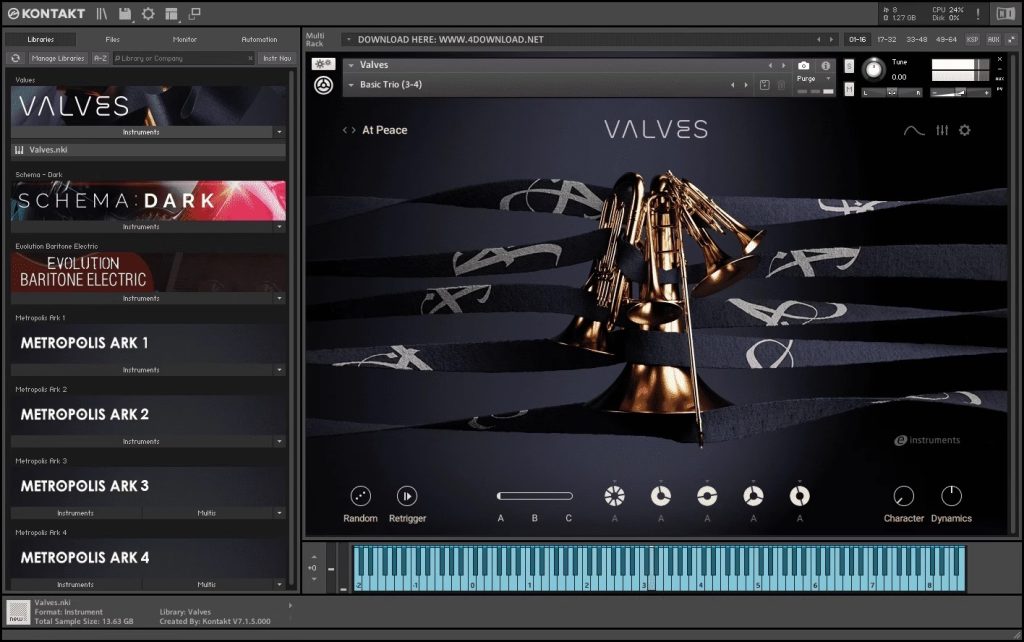Switch to the Automation tab
1024x642 pixels.
259,39
